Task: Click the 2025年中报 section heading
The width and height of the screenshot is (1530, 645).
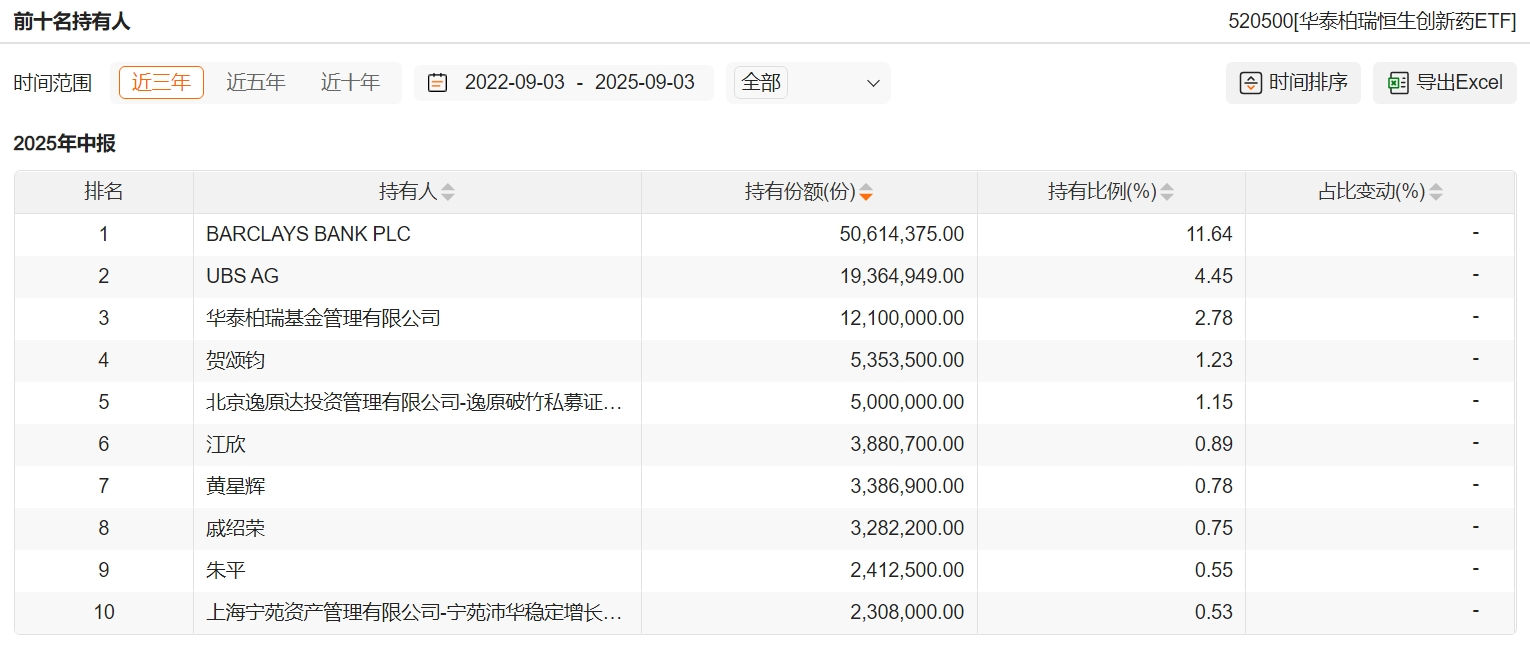Action: click(65, 143)
